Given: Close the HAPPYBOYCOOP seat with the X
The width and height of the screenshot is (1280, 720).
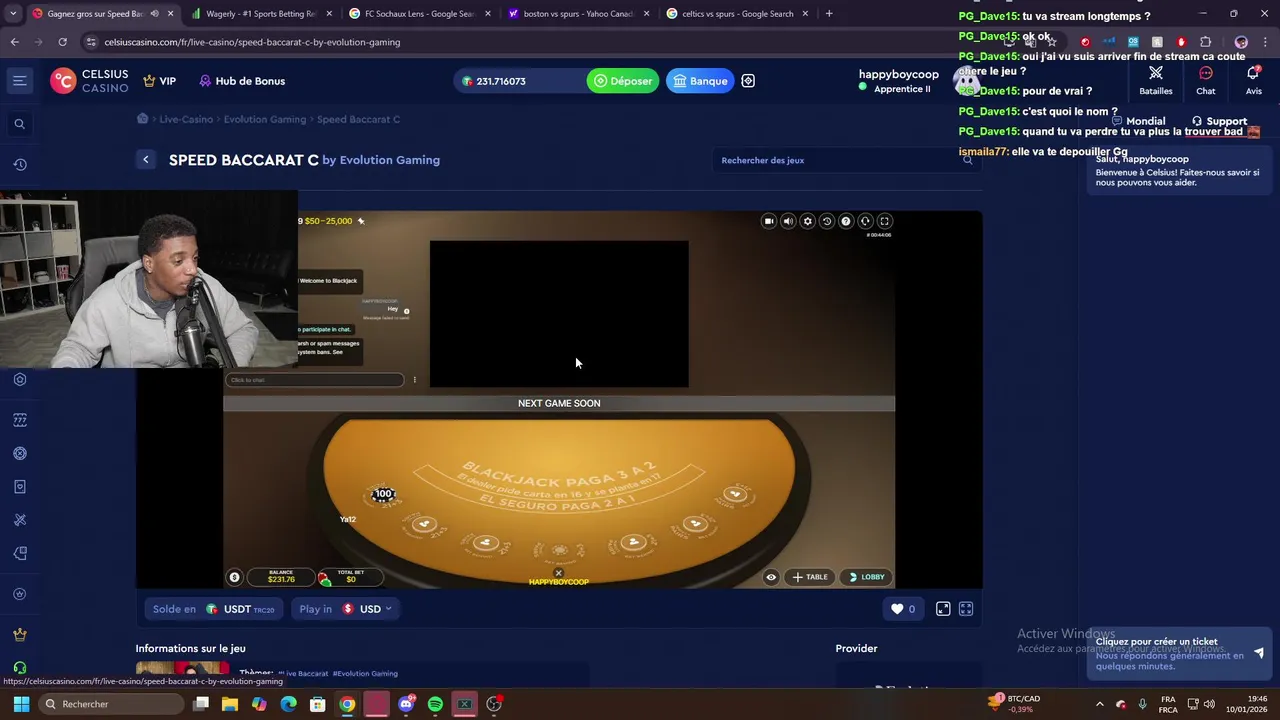Looking at the screenshot, I should point(559,573).
